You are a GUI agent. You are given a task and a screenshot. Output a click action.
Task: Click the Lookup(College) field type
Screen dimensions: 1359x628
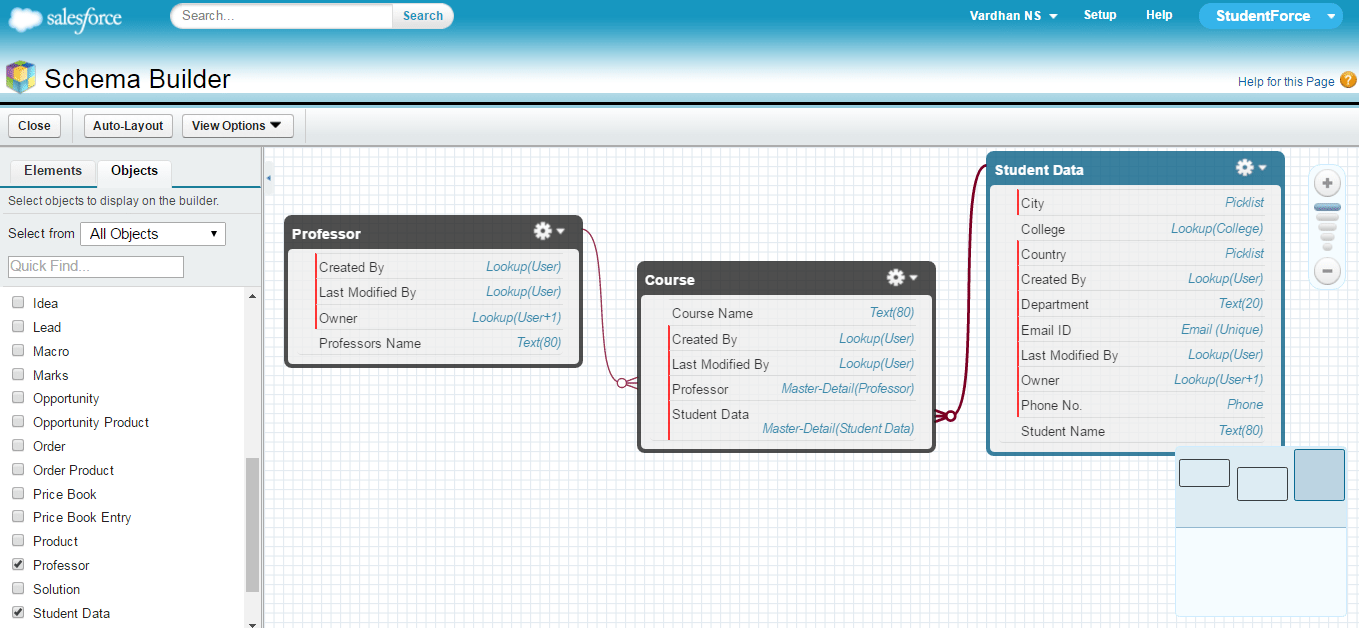[x=1217, y=229]
